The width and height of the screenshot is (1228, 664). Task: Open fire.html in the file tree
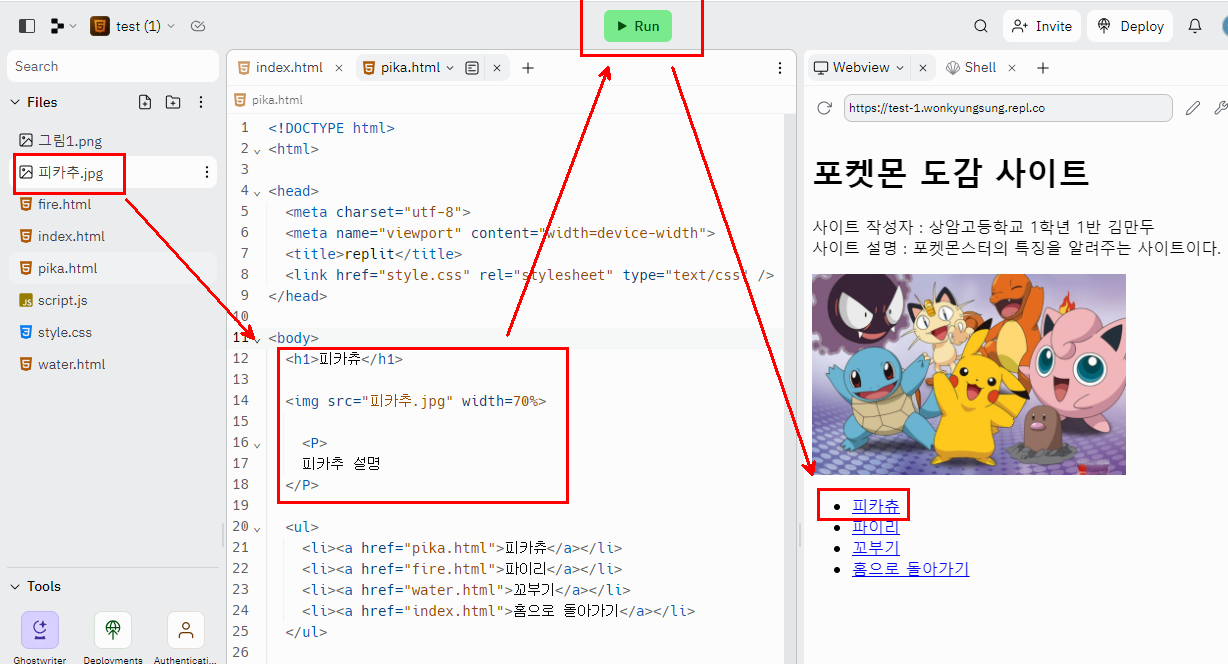(64, 204)
